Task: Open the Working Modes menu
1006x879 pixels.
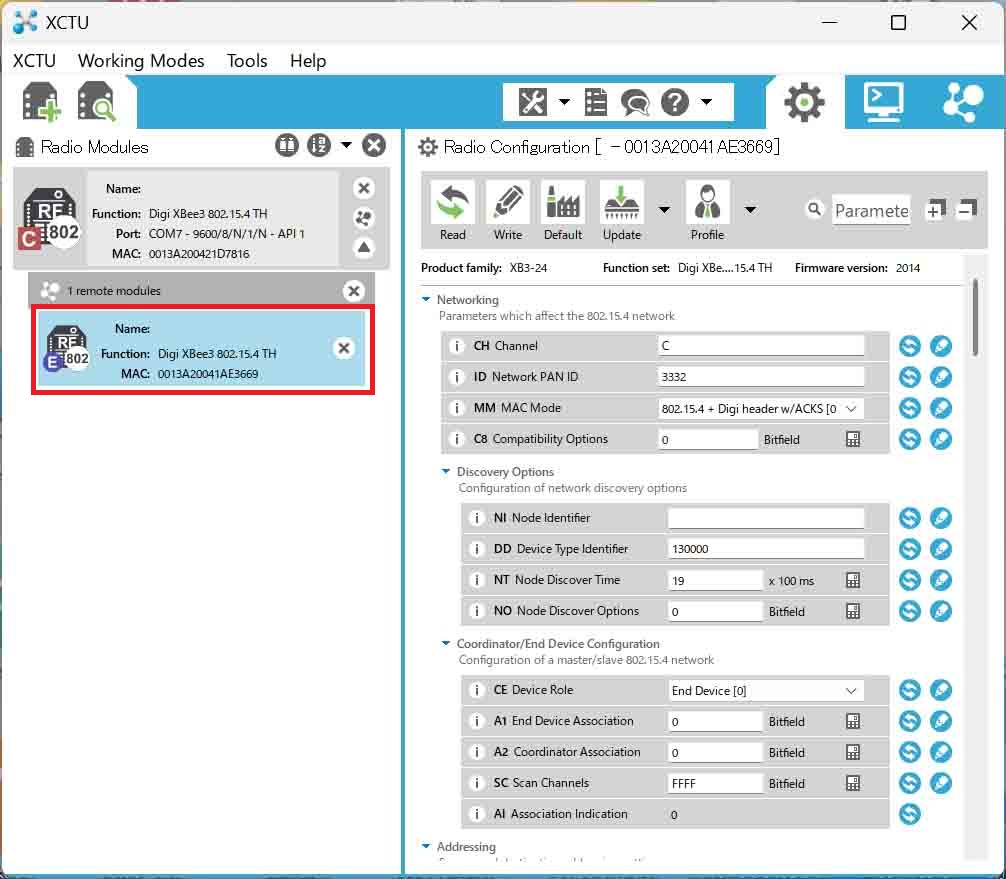Action: [x=141, y=60]
